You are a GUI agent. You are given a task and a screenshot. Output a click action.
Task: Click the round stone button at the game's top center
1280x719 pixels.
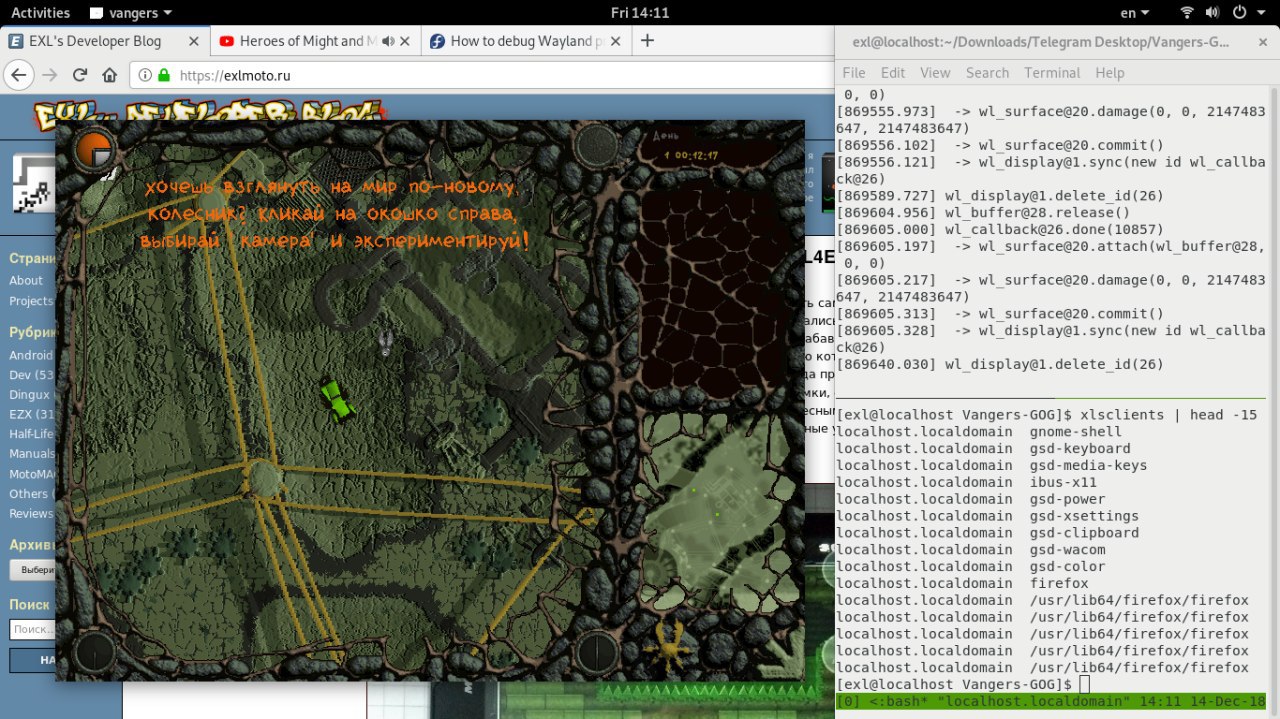(x=596, y=145)
